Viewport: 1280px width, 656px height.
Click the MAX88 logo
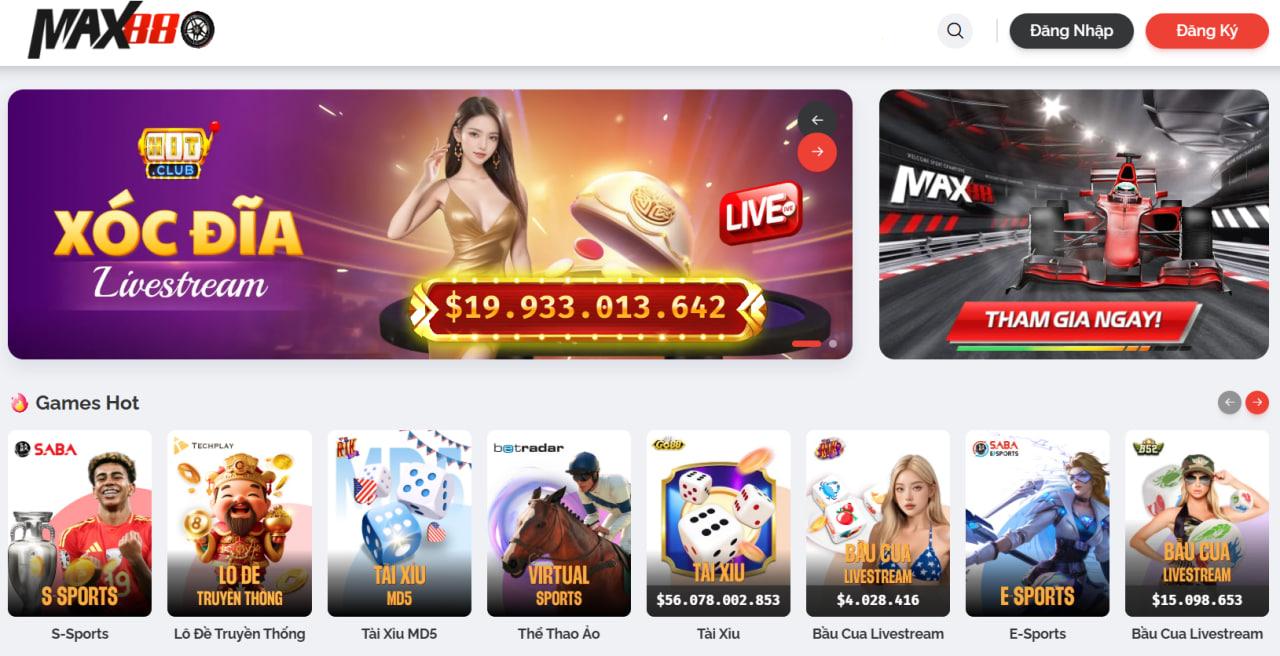pos(121,32)
